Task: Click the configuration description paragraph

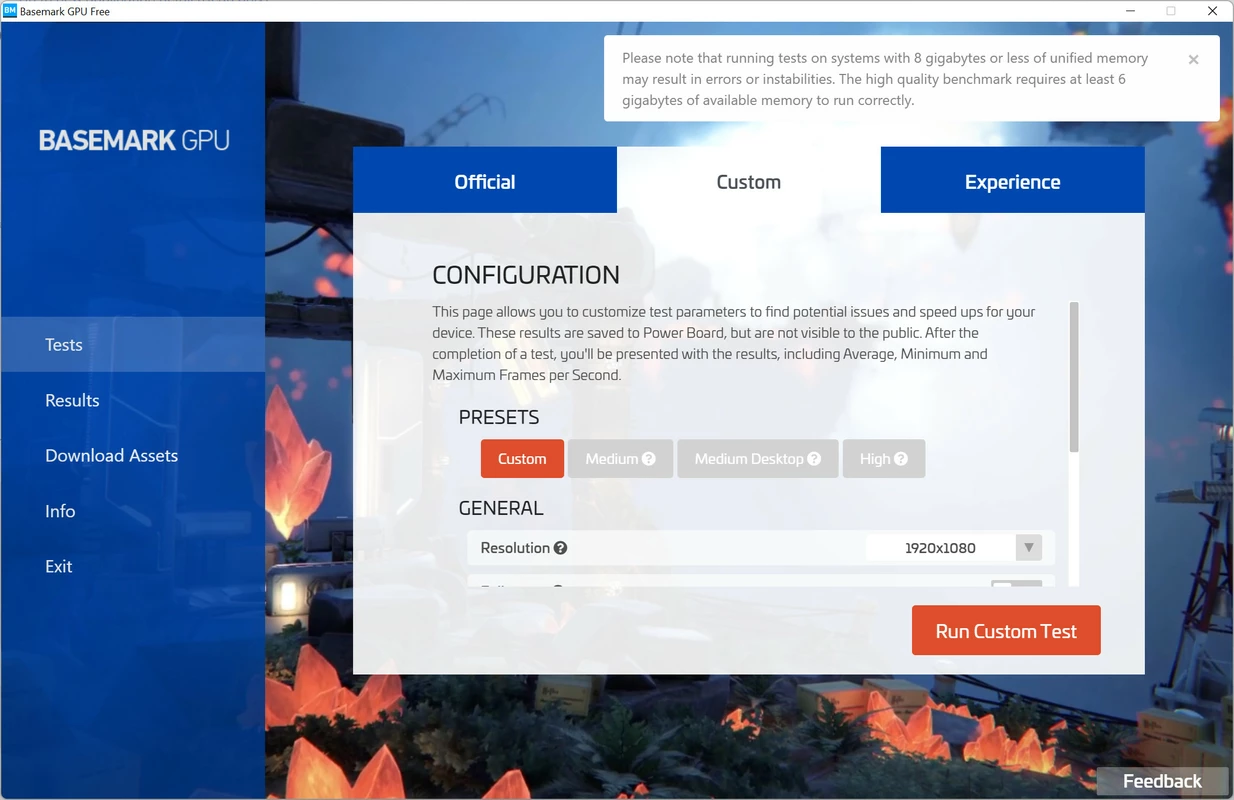Action: click(x=734, y=343)
